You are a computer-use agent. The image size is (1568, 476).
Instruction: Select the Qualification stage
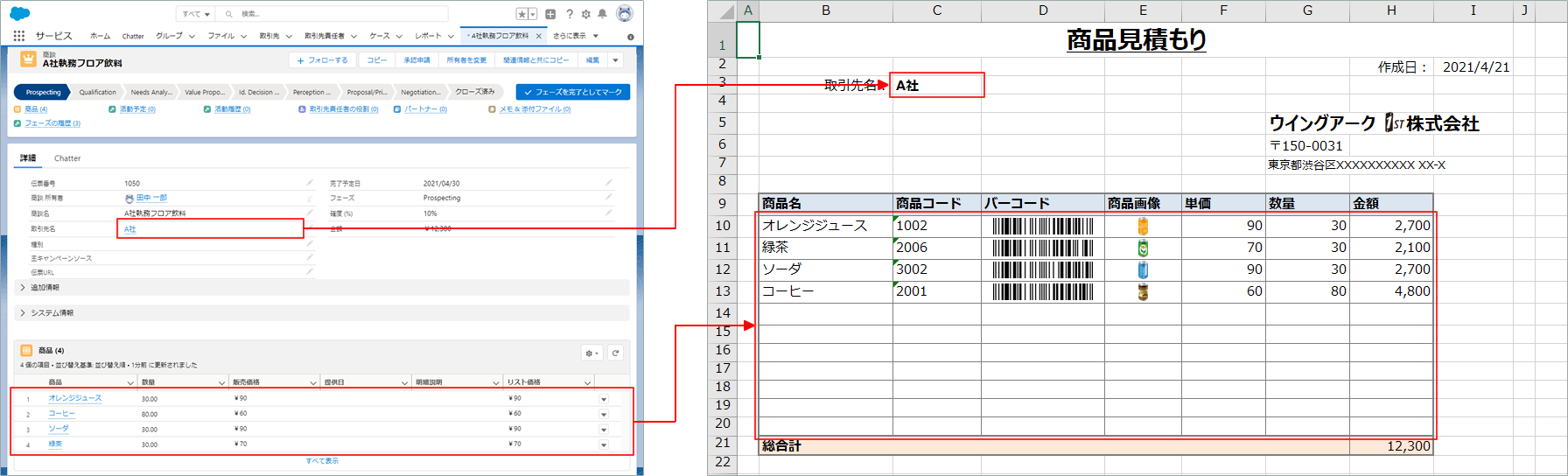(97, 92)
